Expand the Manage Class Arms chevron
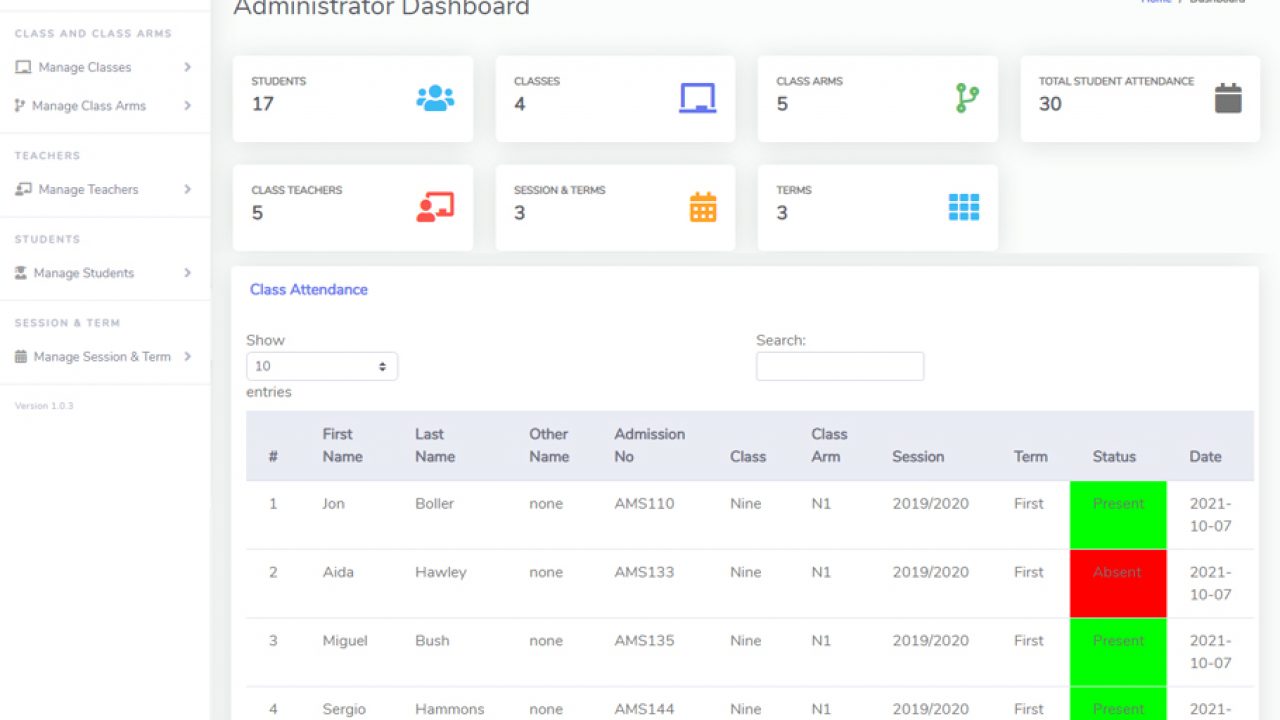 pyautogui.click(x=187, y=106)
